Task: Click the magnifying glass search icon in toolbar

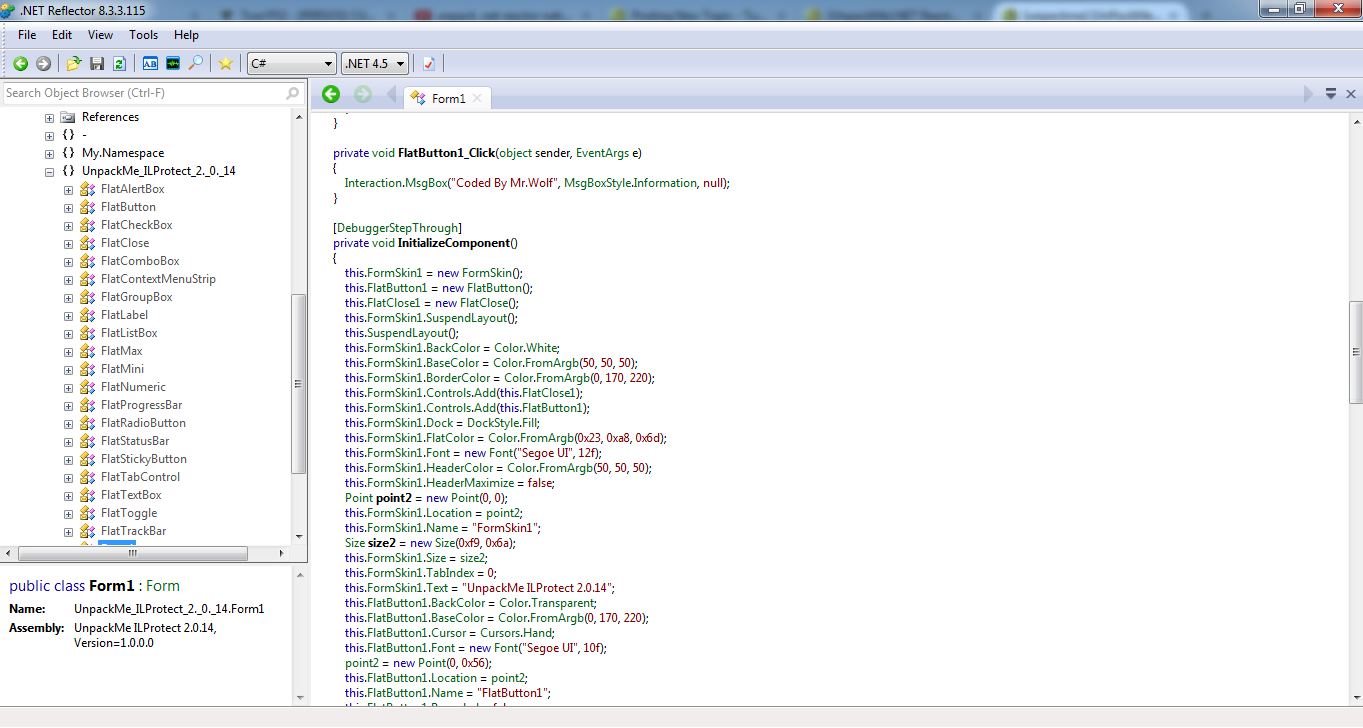Action: pyautogui.click(x=196, y=64)
